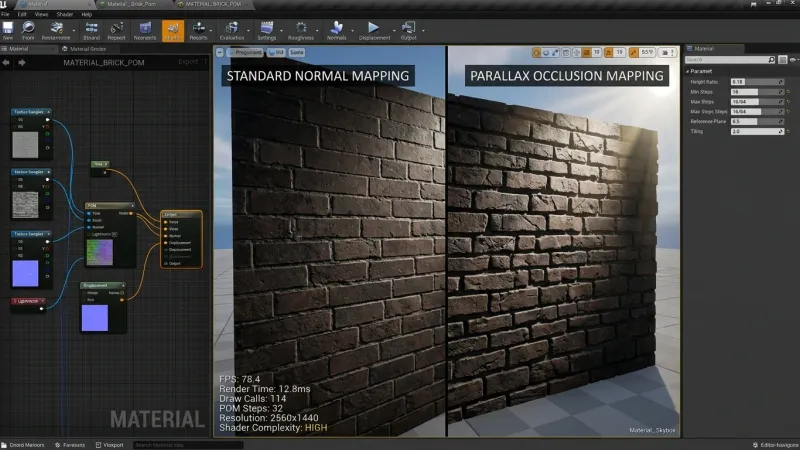The width and height of the screenshot is (800, 450).
Task: Toggle the orange rotation snap icon
Action: pos(609,53)
